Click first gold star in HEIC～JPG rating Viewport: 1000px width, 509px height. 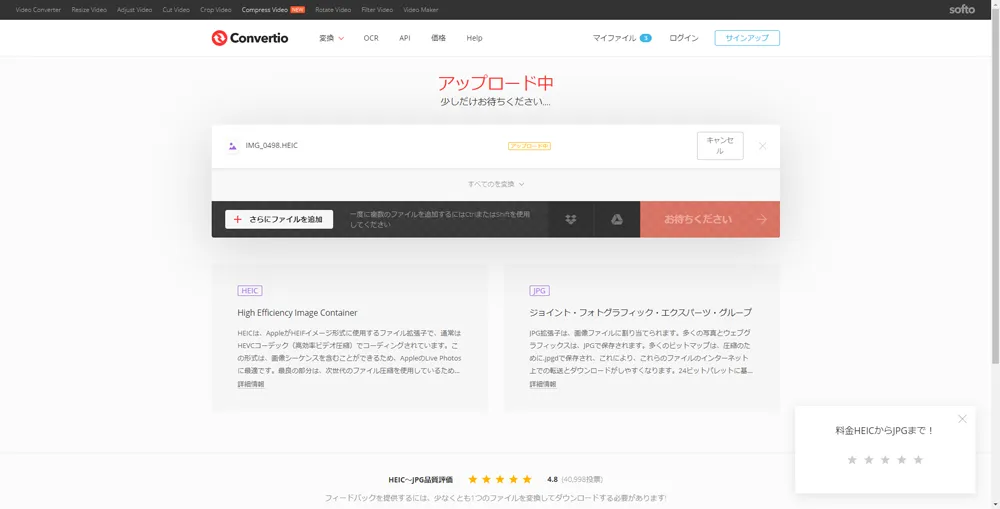pyautogui.click(x=473, y=479)
